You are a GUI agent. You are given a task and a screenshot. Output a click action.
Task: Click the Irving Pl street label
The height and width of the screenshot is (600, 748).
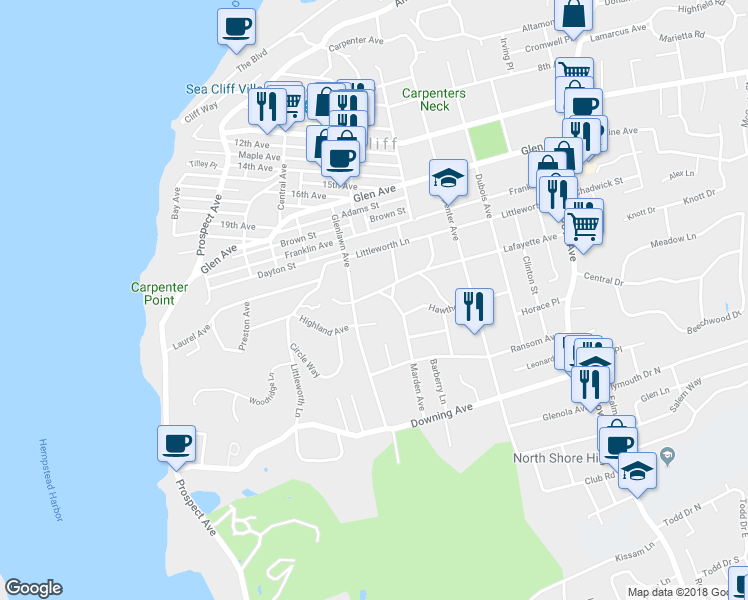point(506,54)
